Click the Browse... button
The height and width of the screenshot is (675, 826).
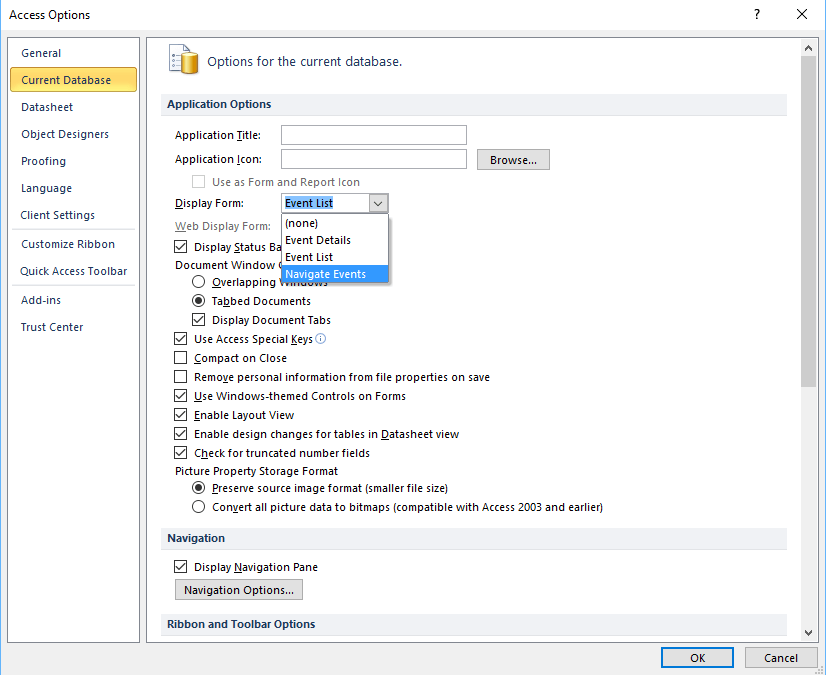[x=513, y=160]
